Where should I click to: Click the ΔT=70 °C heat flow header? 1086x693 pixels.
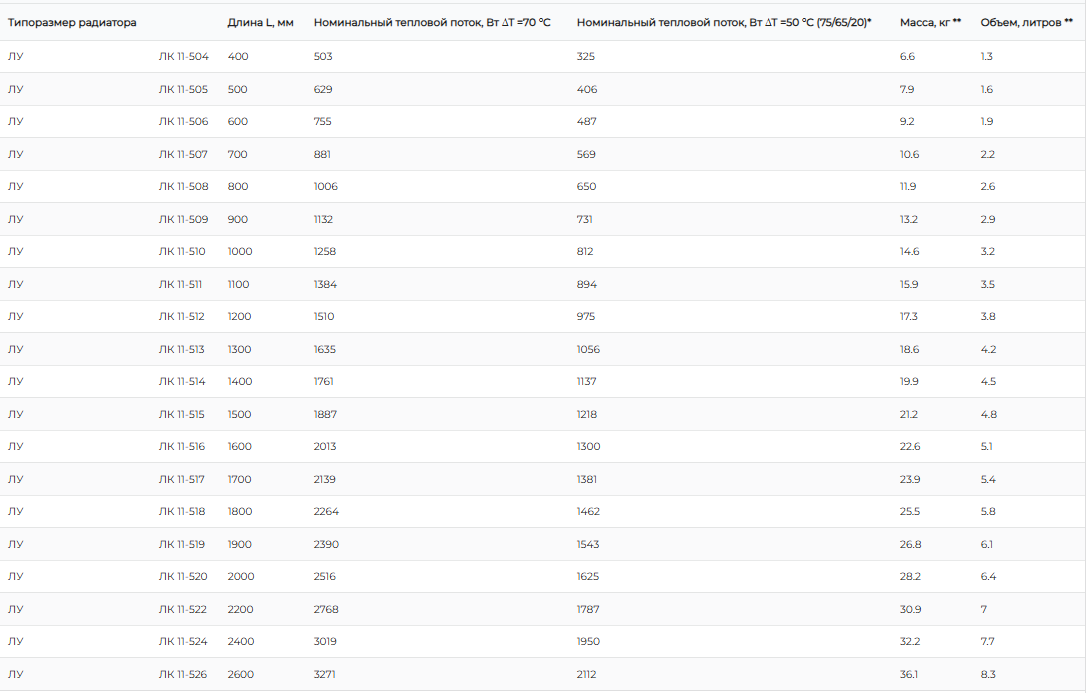[432, 23]
